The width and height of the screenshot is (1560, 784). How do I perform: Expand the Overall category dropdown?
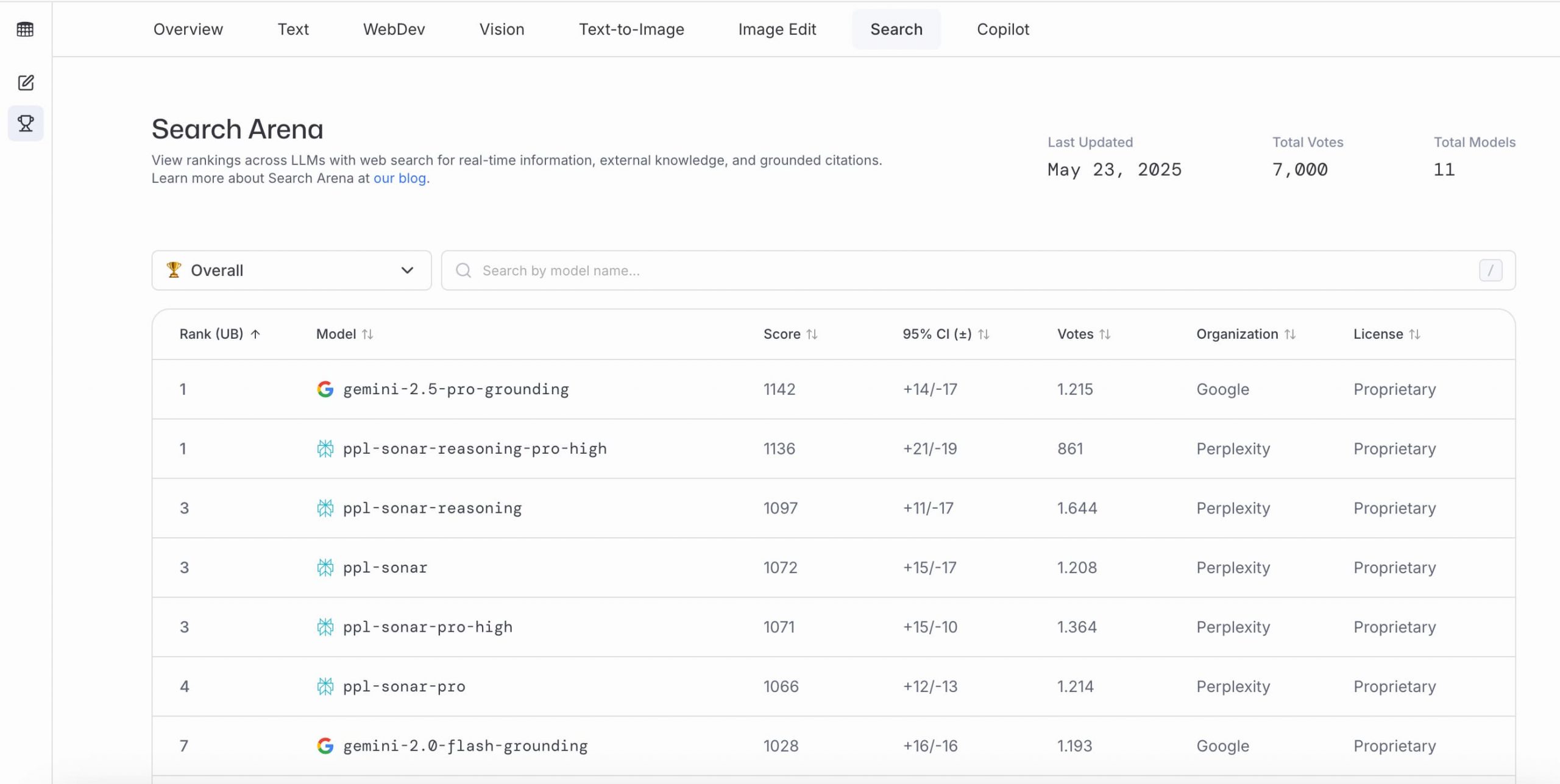[291, 270]
